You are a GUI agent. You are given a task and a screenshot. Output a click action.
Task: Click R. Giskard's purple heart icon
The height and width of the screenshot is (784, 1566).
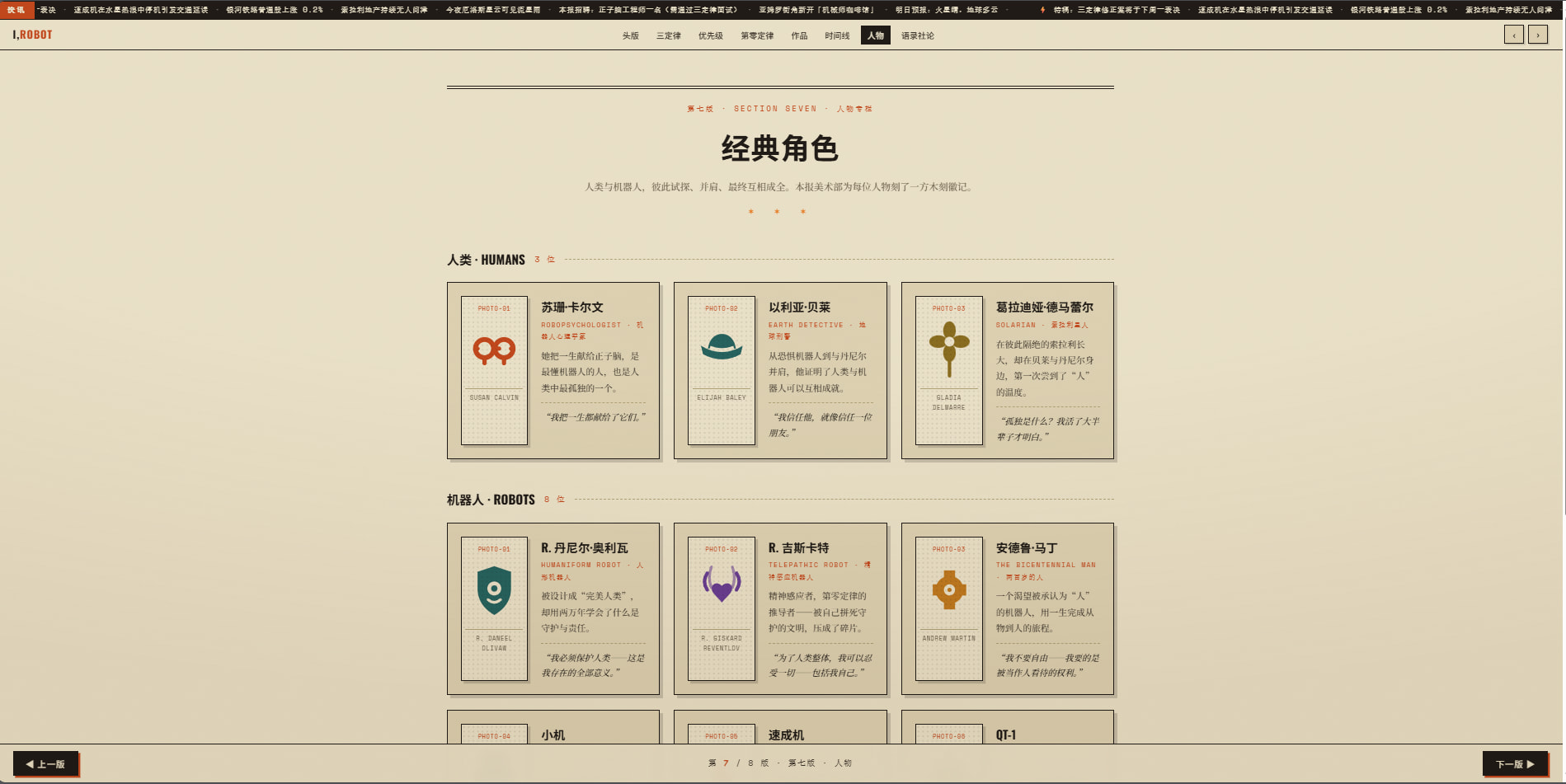click(722, 584)
